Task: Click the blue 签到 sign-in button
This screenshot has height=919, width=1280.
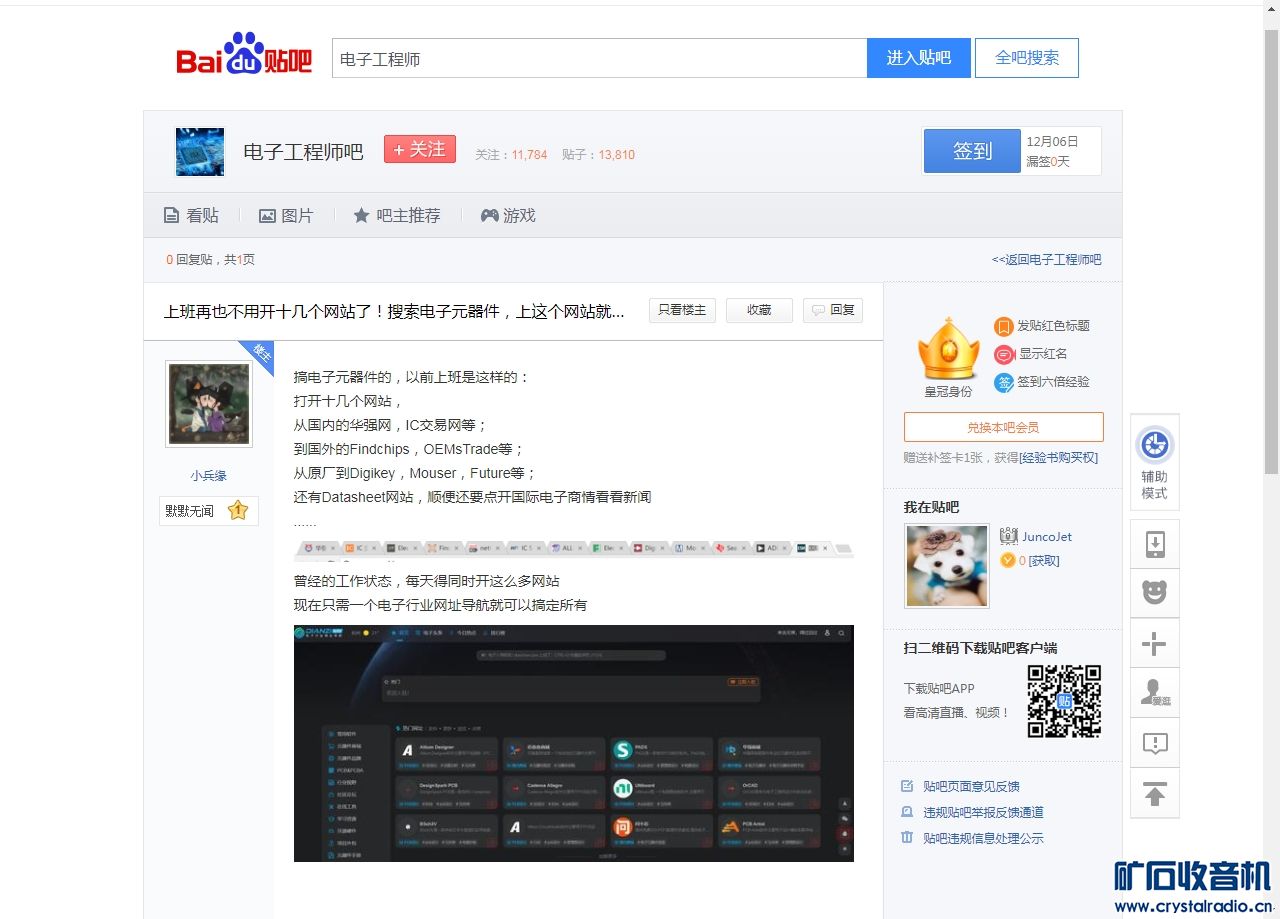Action: tap(972, 151)
